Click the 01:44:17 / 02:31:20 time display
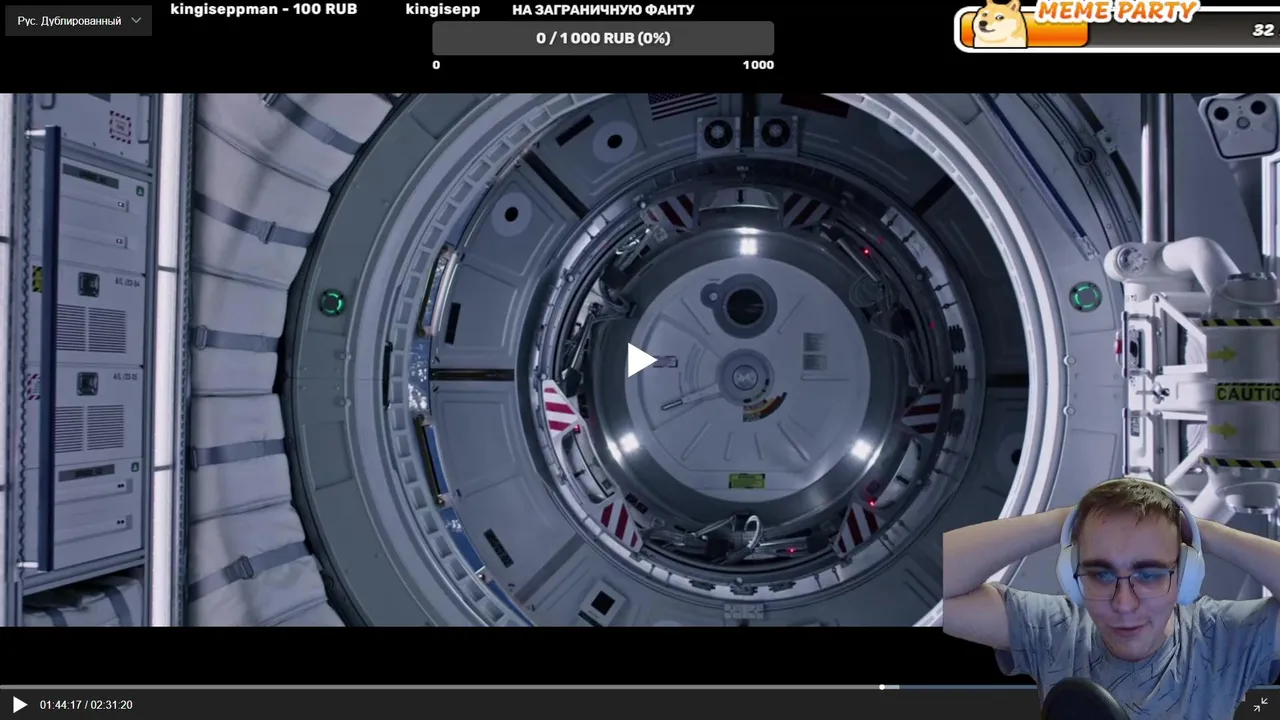This screenshot has height=720, width=1280. (x=86, y=705)
